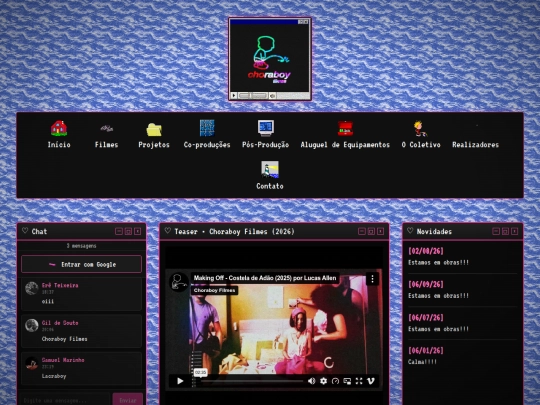Open video settings gear icon
This screenshot has width=540, height=405.
(323, 381)
